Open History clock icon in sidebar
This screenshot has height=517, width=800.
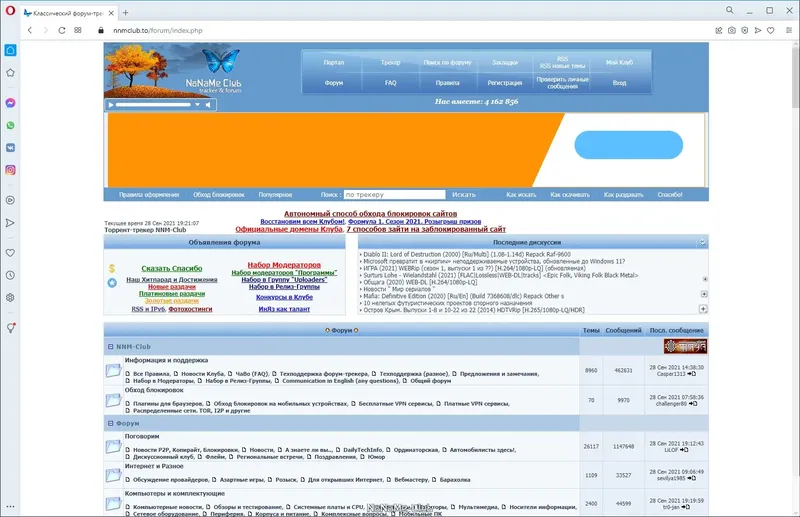(x=10, y=275)
